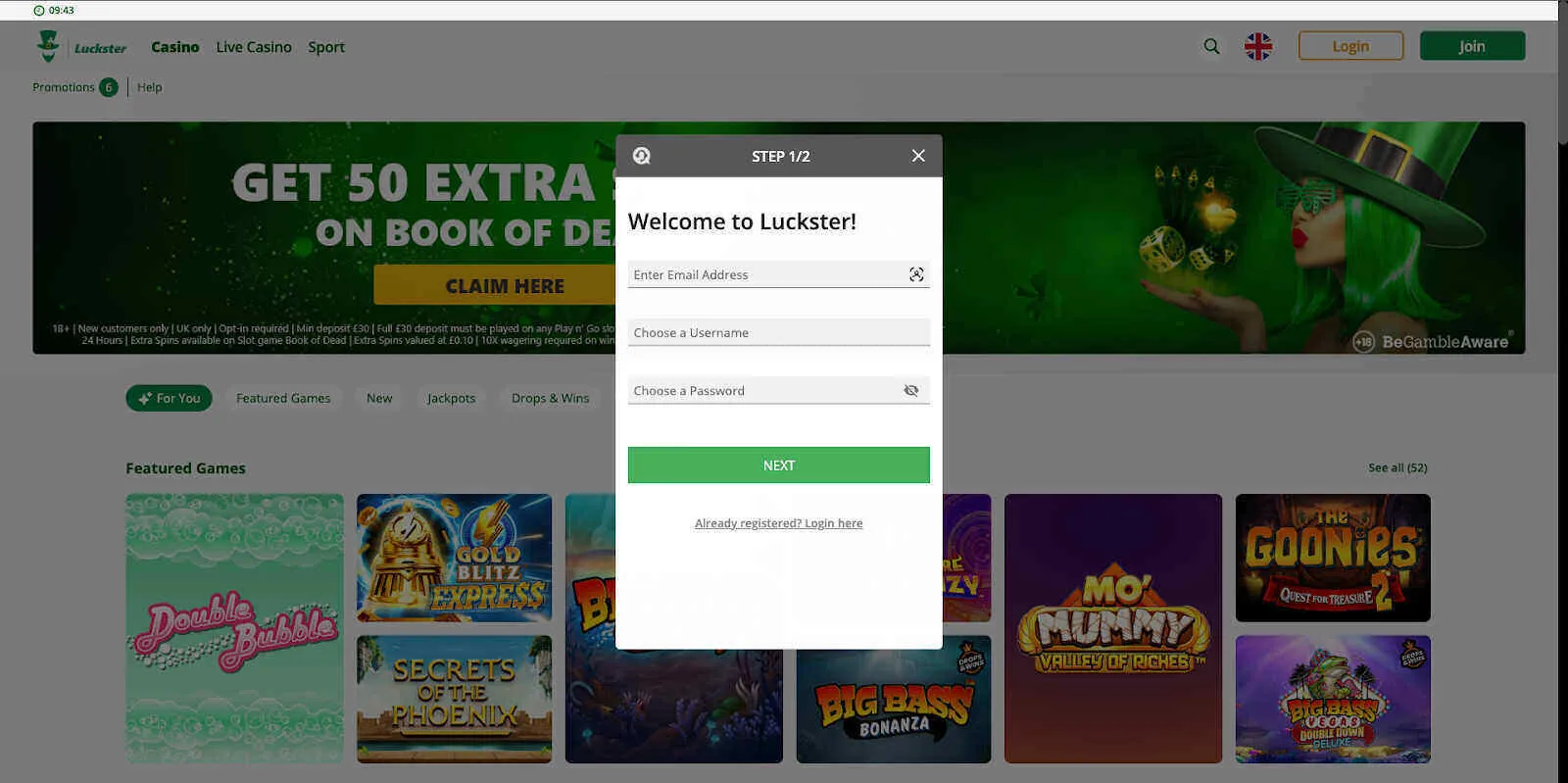
Task: Open Big Bass Bonanza game
Action: pos(893,700)
